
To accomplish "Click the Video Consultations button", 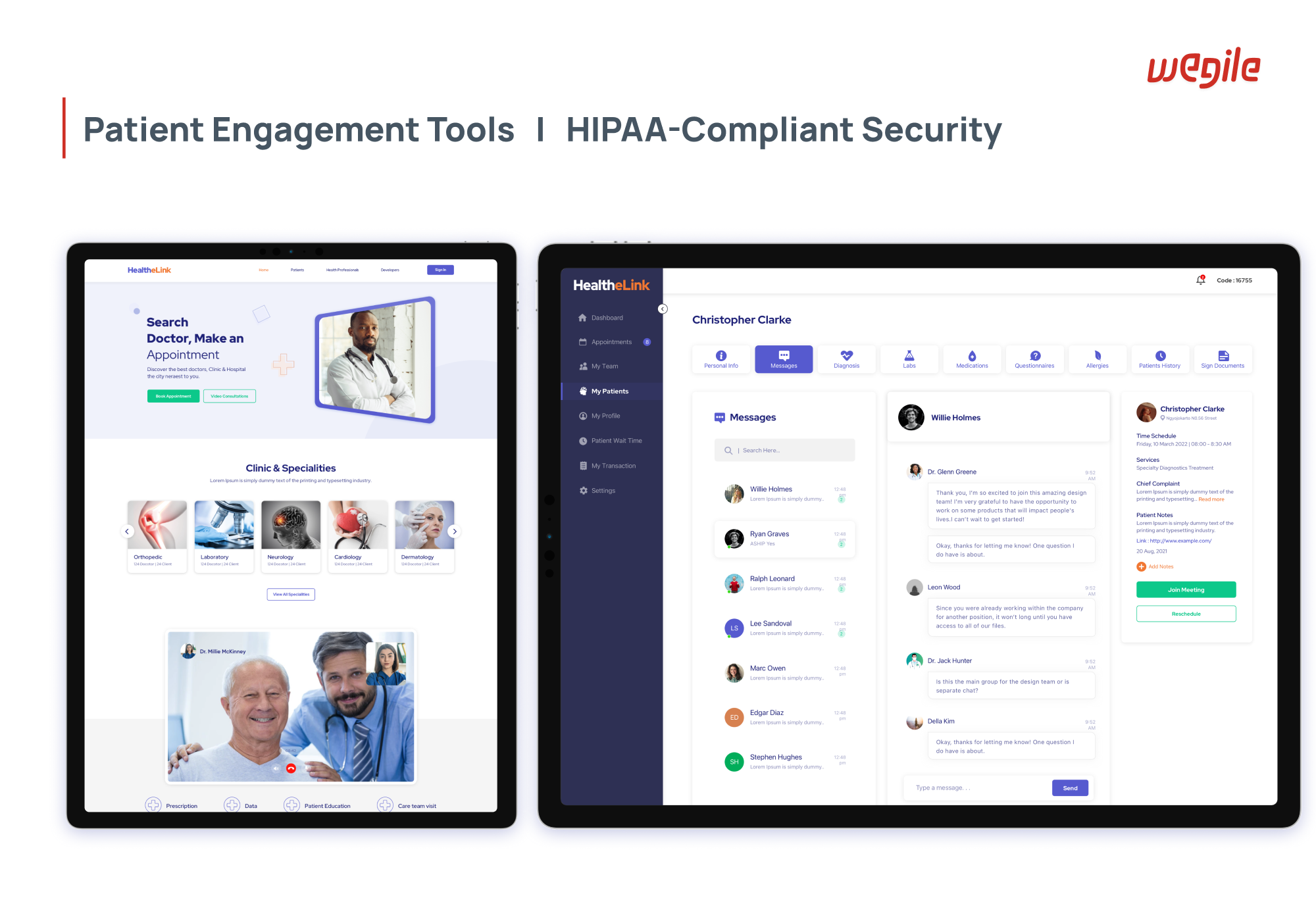I will tap(230, 396).
